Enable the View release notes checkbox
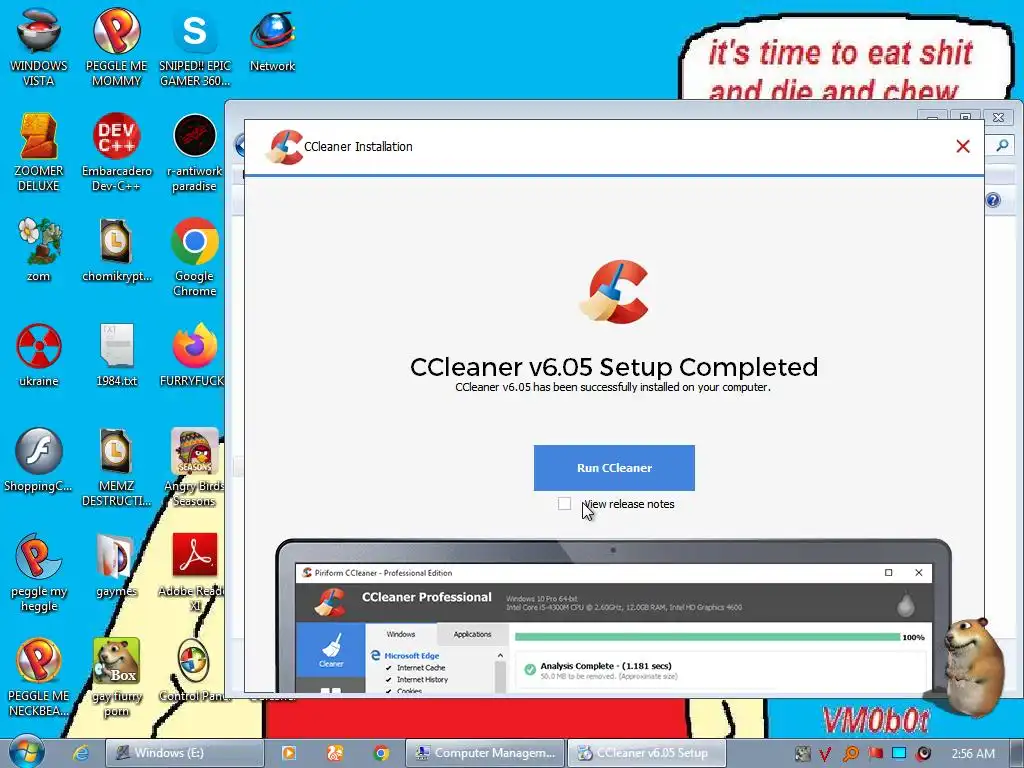 (x=564, y=504)
